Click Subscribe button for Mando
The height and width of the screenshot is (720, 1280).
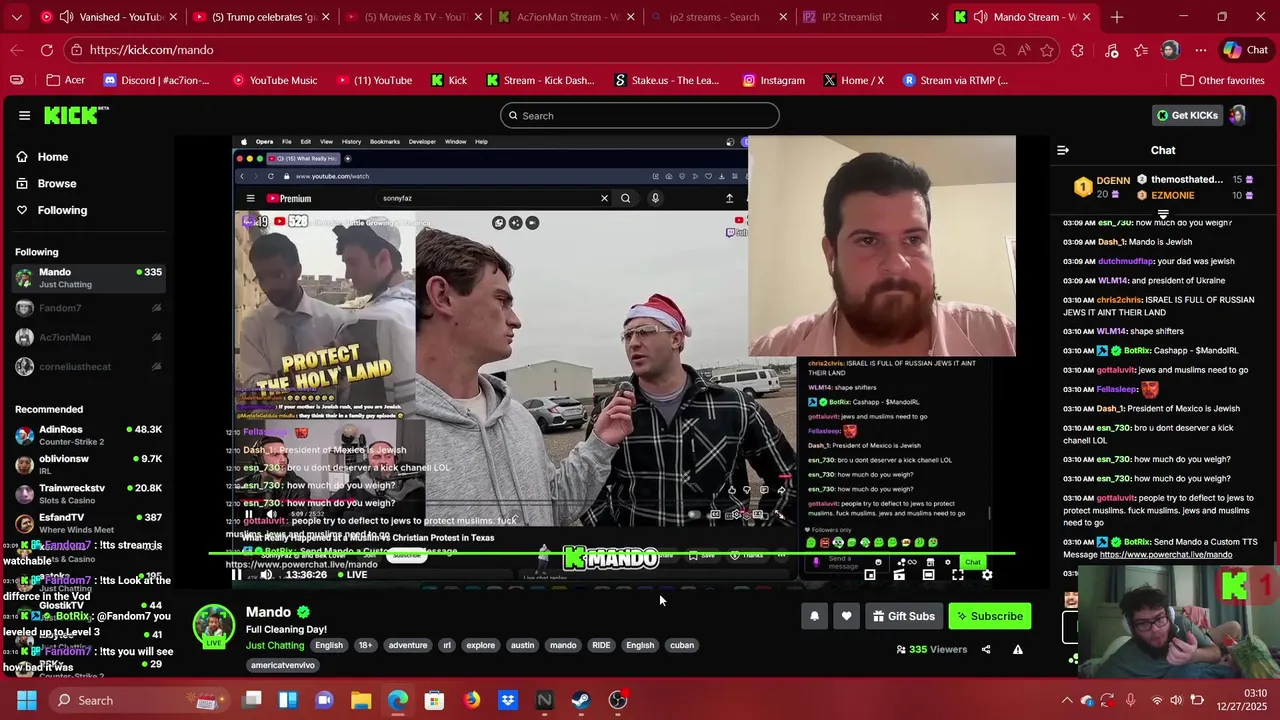(x=990, y=616)
